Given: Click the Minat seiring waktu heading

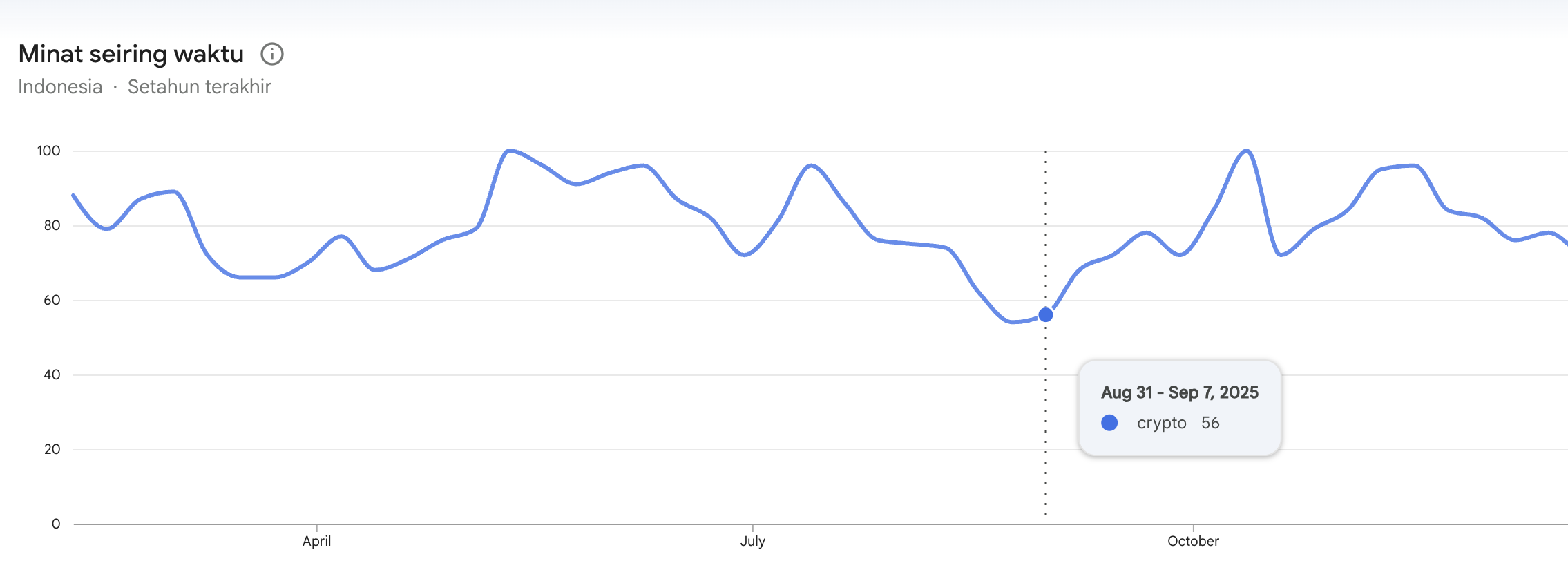Looking at the screenshot, I should pos(131,54).
